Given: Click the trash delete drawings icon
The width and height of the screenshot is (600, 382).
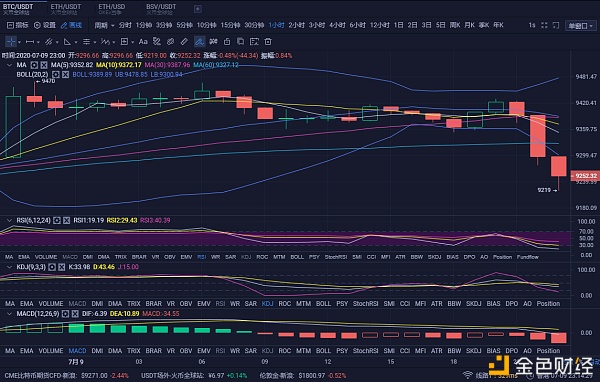Looking at the screenshot, I should coord(268,41).
